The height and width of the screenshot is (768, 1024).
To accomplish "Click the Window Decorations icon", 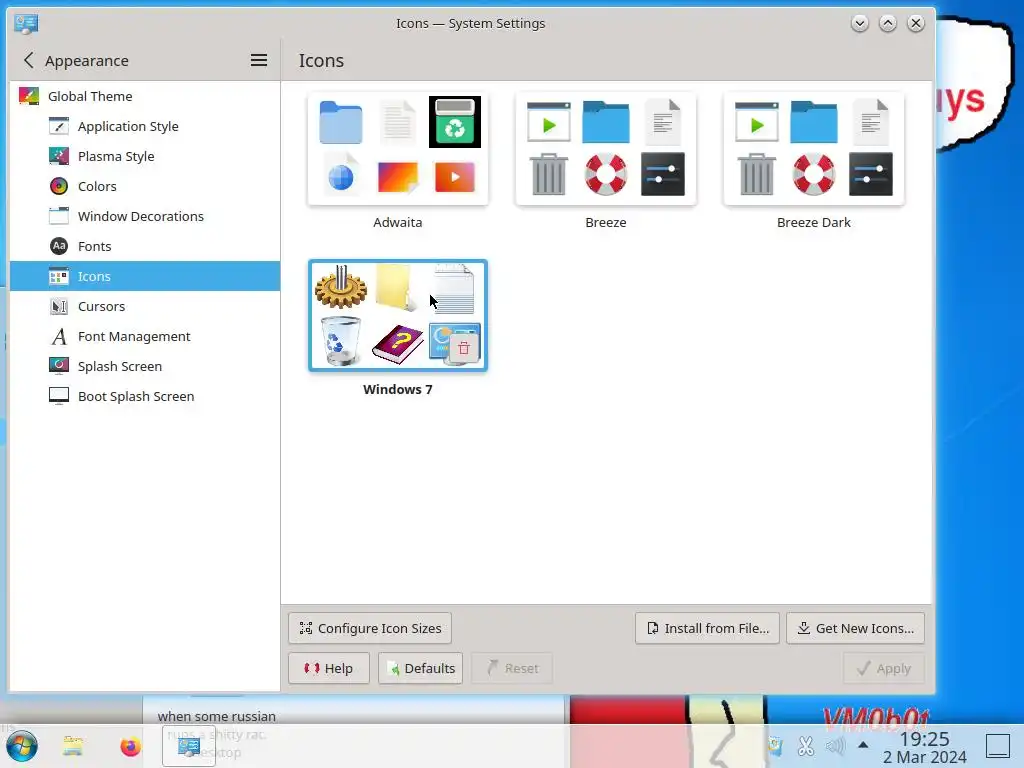I will coord(59,216).
